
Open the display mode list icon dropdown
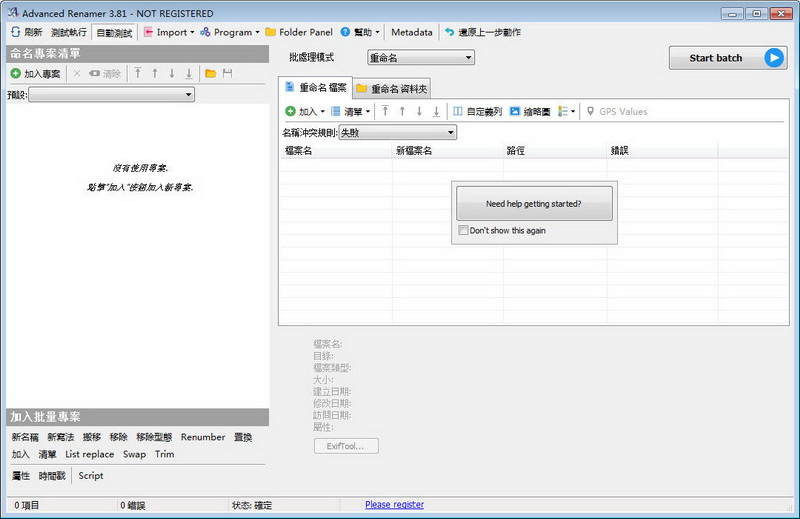pos(566,111)
